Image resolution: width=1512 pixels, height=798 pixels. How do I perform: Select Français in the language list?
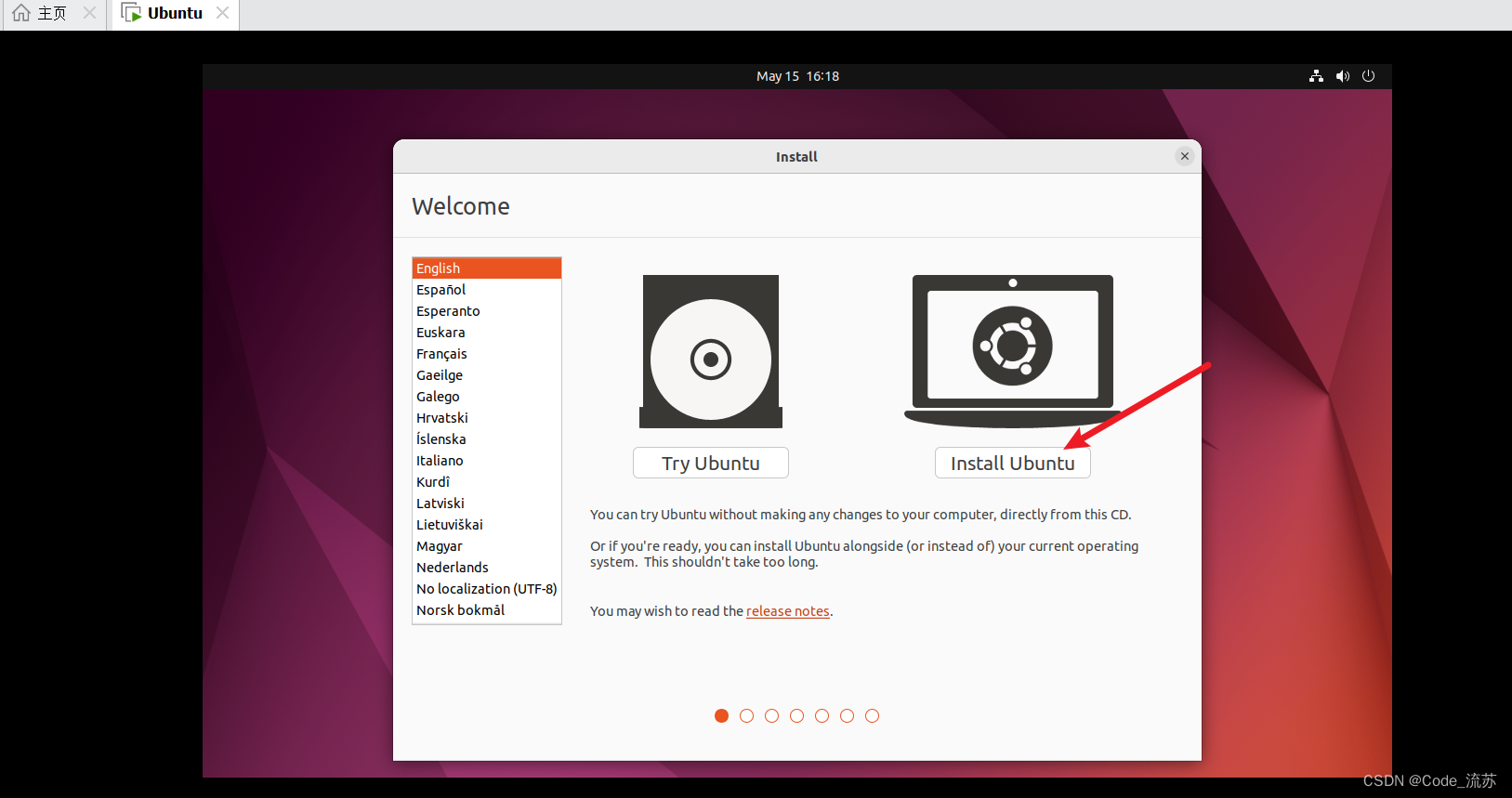click(x=487, y=354)
